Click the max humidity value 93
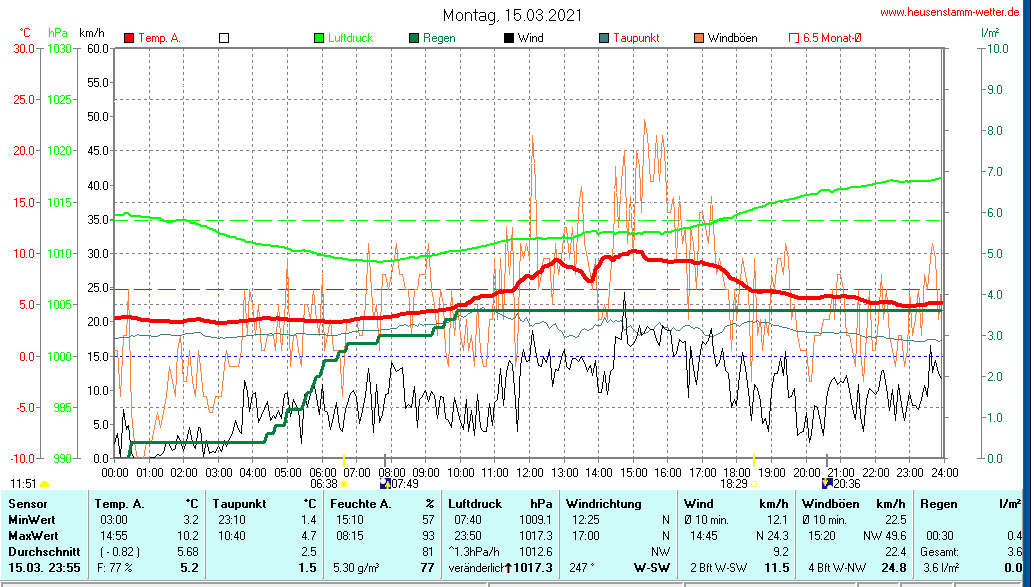 (428, 536)
